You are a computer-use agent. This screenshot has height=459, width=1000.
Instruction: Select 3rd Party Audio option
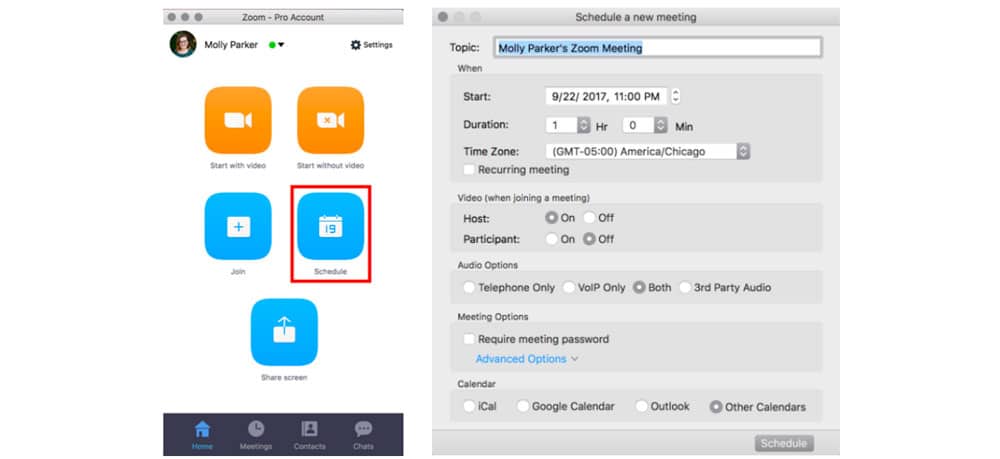click(x=685, y=288)
